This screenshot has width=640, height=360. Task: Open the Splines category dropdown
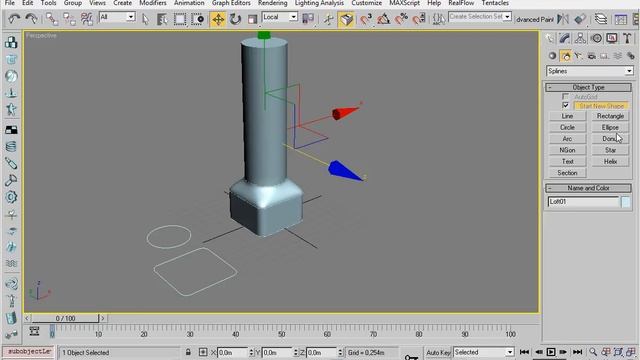(590, 71)
